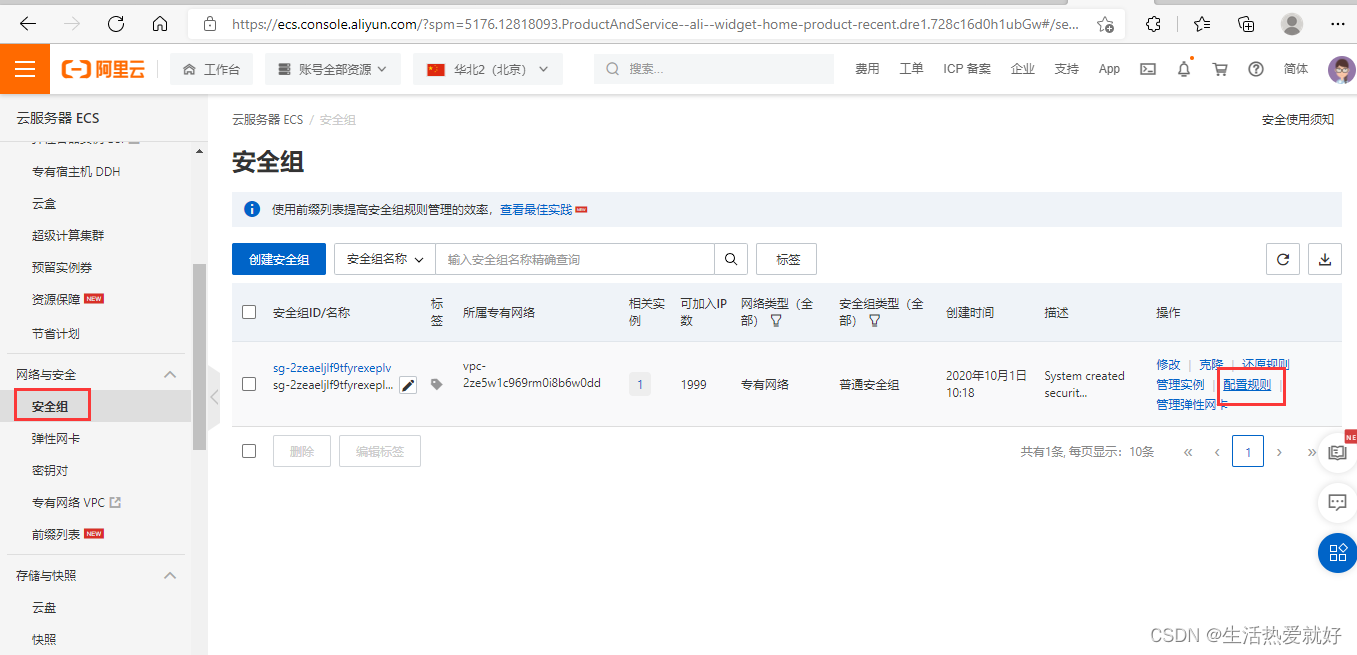The width and height of the screenshot is (1357, 655).
Task: Open the orange hamburger main menu
Action: (25, 69)
